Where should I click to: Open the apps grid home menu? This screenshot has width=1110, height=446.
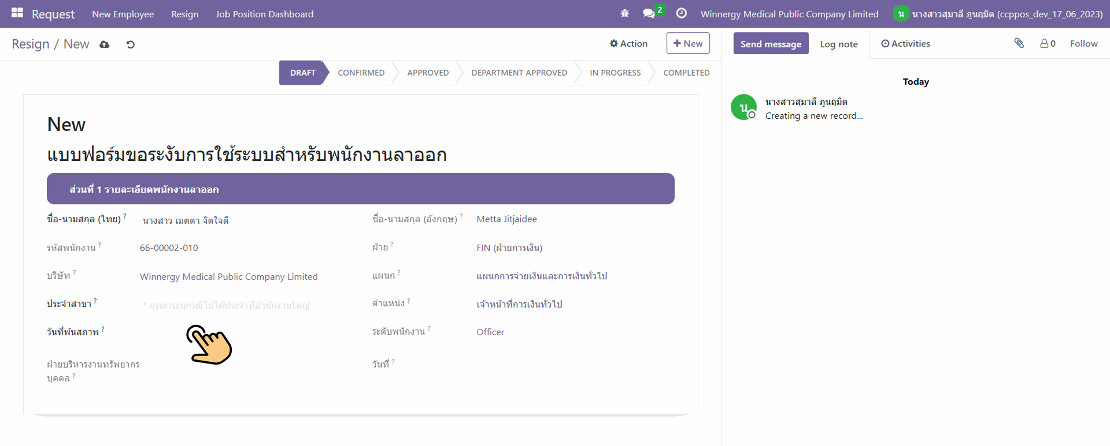click(17, 14)
